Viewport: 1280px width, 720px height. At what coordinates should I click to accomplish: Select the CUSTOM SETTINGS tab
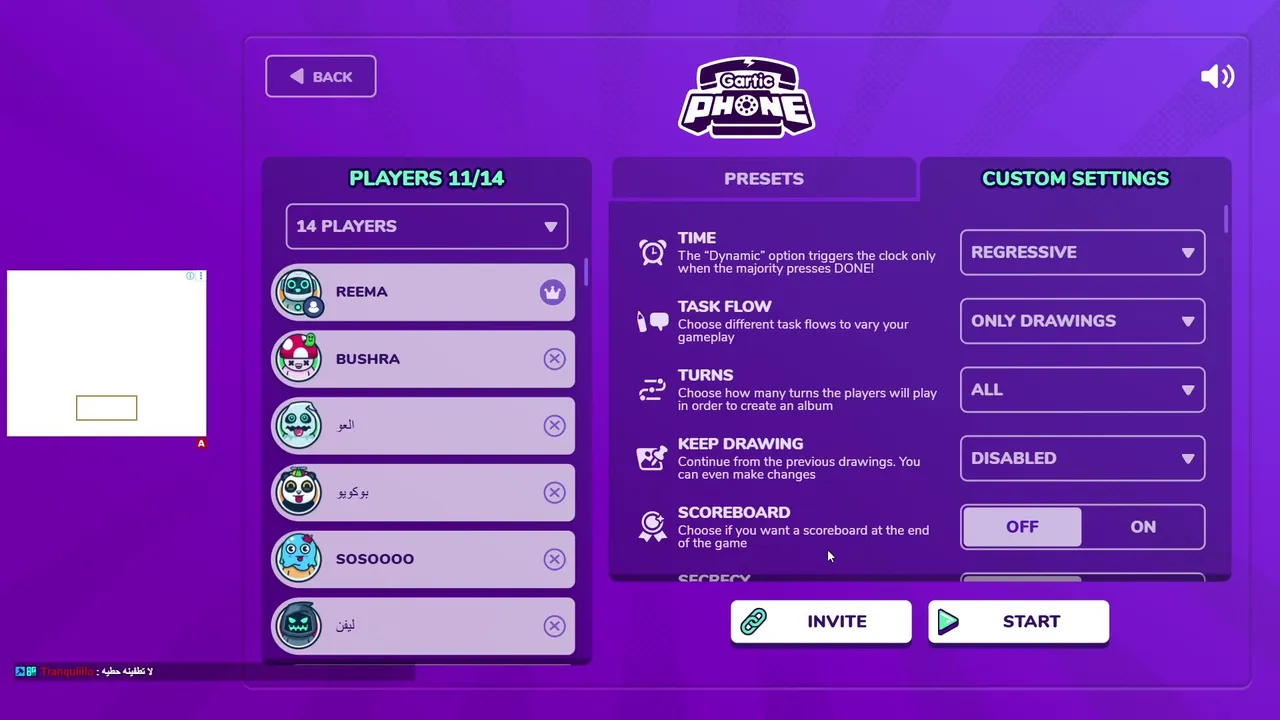(1075, 178)
